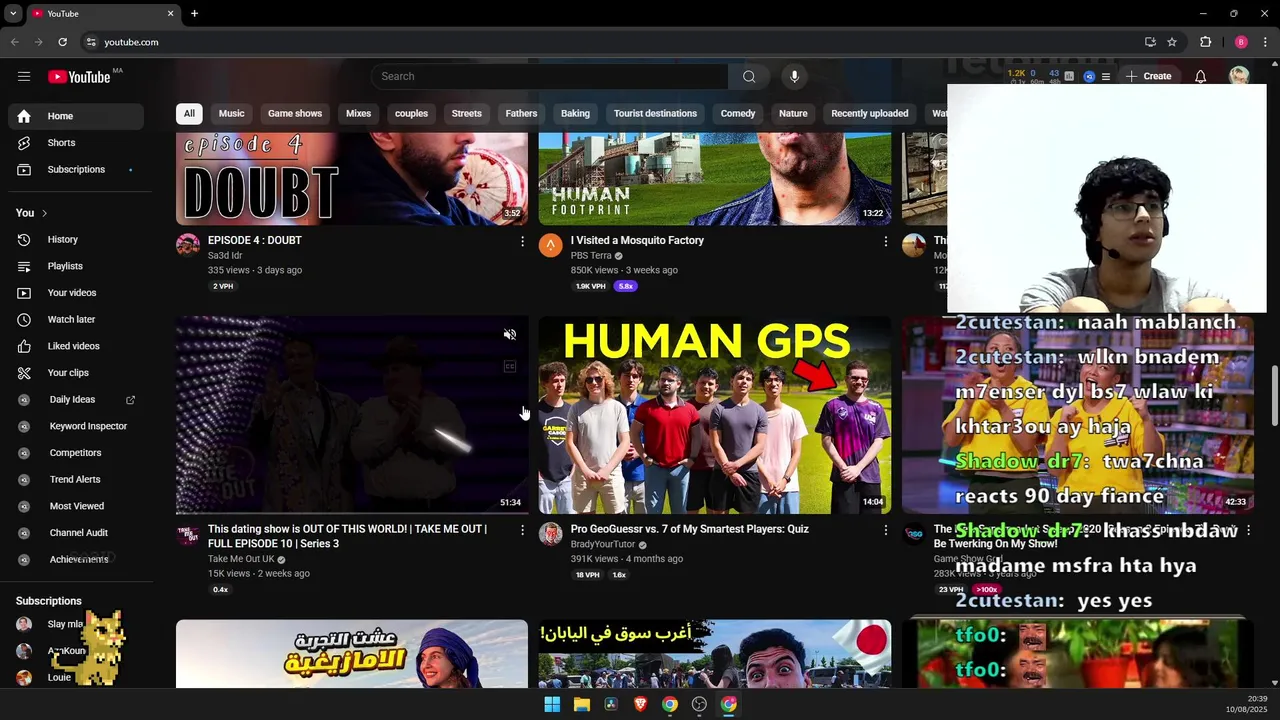The height and width of the screenshot is (720, 1280).
Task: Open the Sa3d Idr channel link
Action: (225, 256)
